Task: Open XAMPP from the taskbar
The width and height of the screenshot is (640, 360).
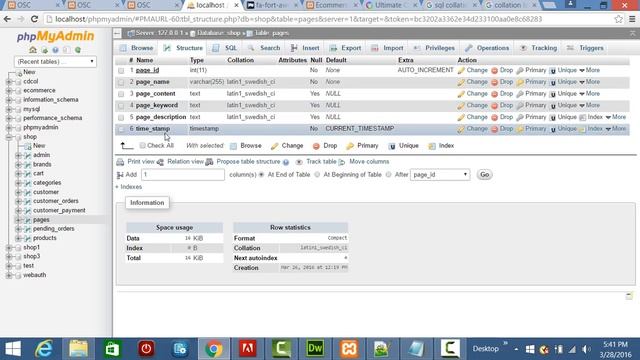Action: (x=349, y=349)
